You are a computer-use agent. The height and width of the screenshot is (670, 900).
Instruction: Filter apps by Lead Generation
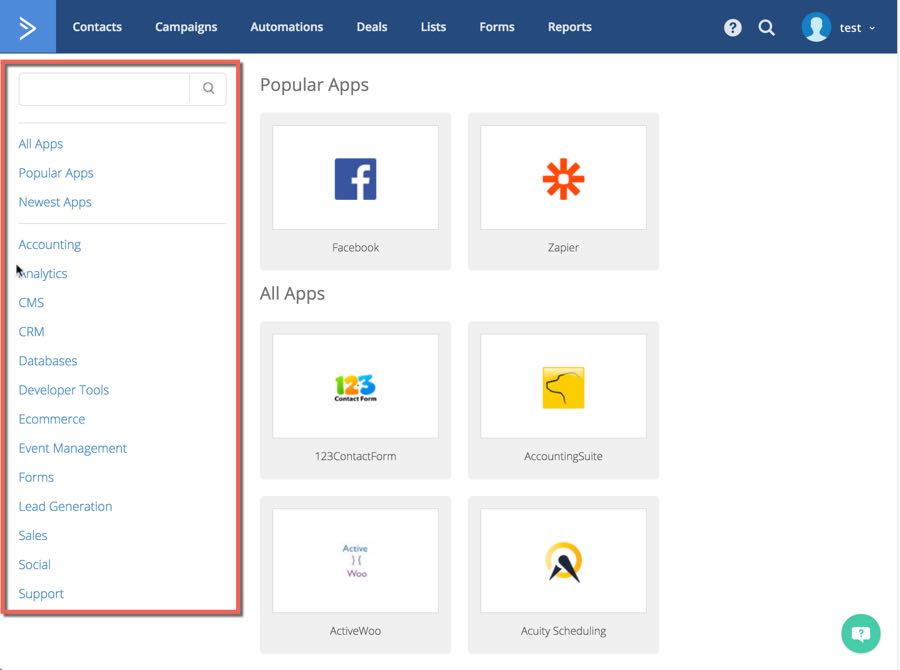[65, 507]
